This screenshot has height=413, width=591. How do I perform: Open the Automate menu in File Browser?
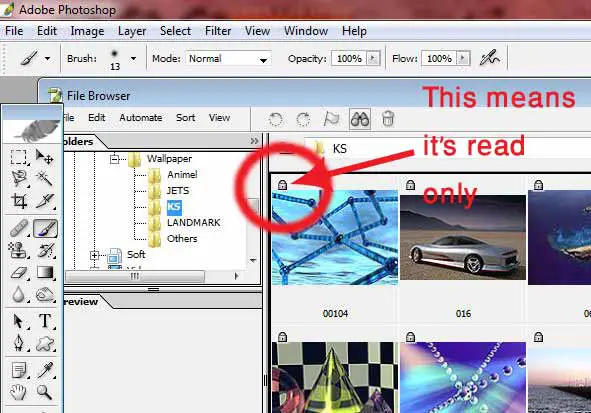click(141, 118)
